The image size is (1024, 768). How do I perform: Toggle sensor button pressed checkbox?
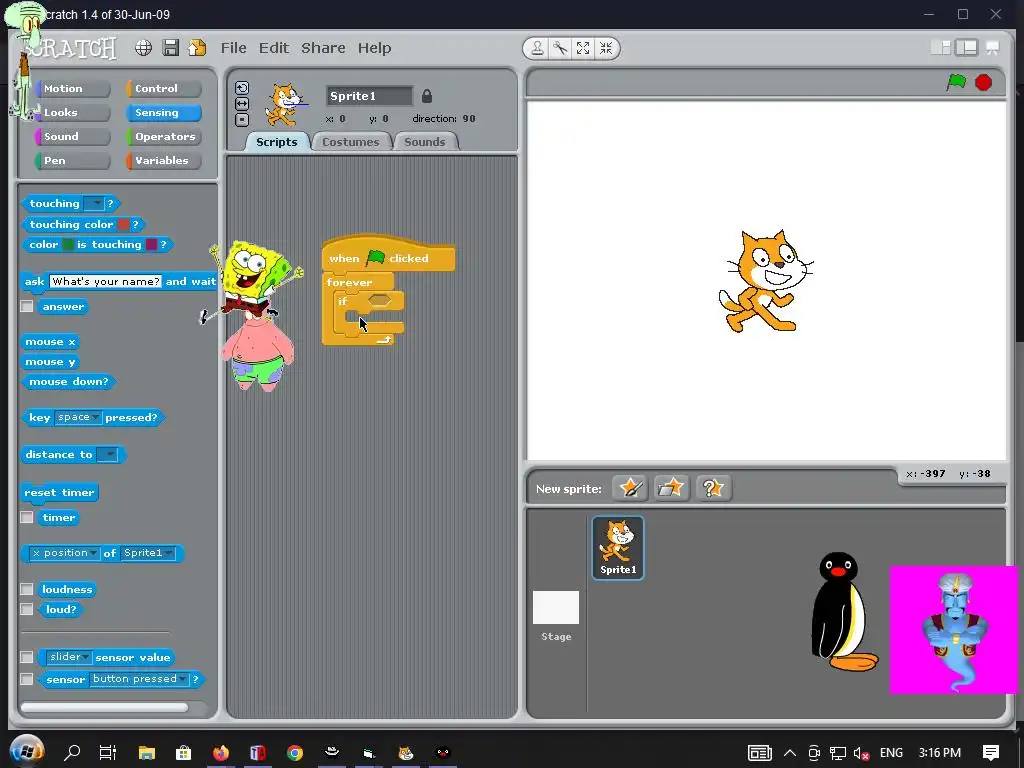(27, 679)
